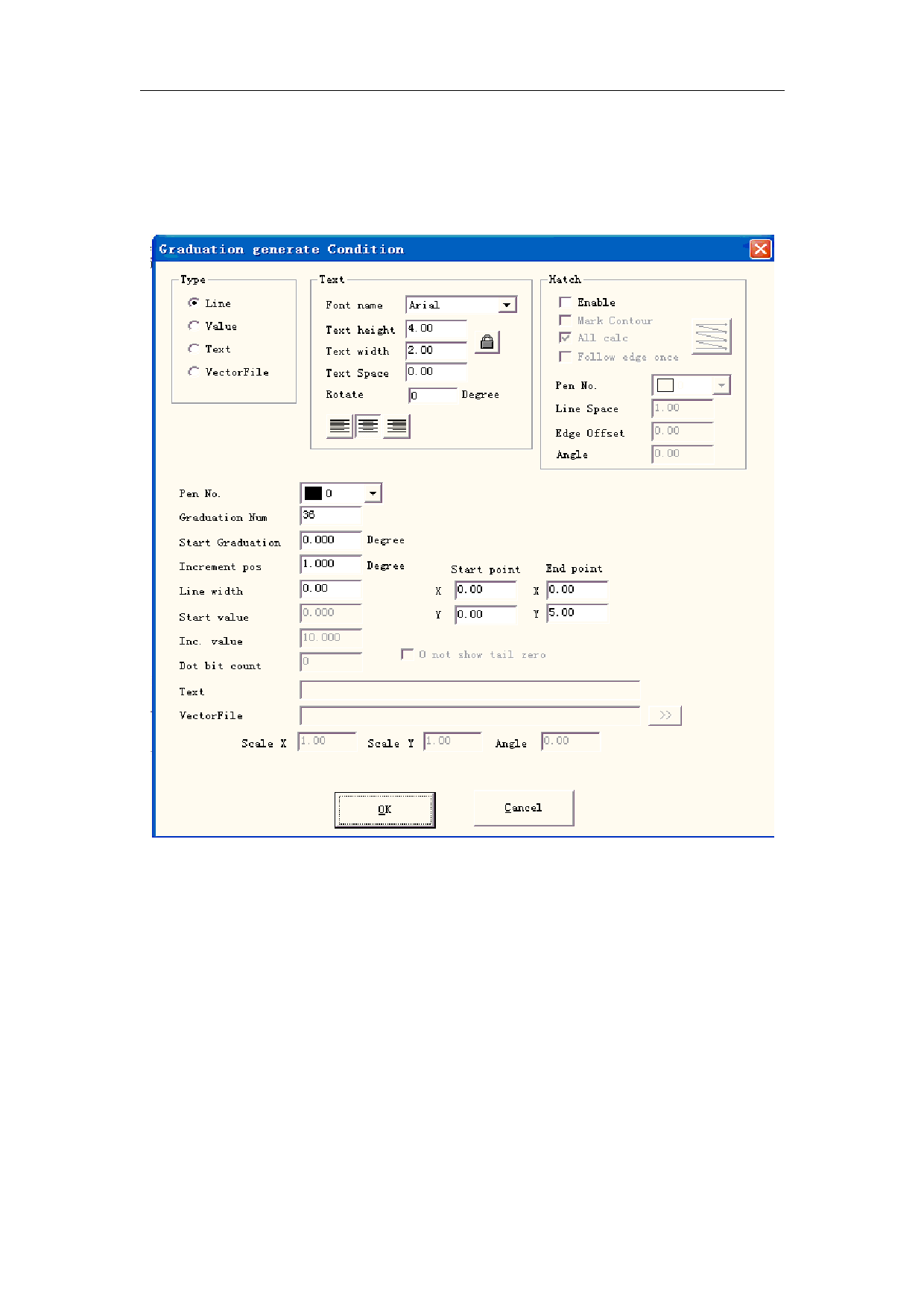Image resolution: width=924 pixels, height=1307 pixels.
Task: Click the Cancel button
Action: pos(523,808)
